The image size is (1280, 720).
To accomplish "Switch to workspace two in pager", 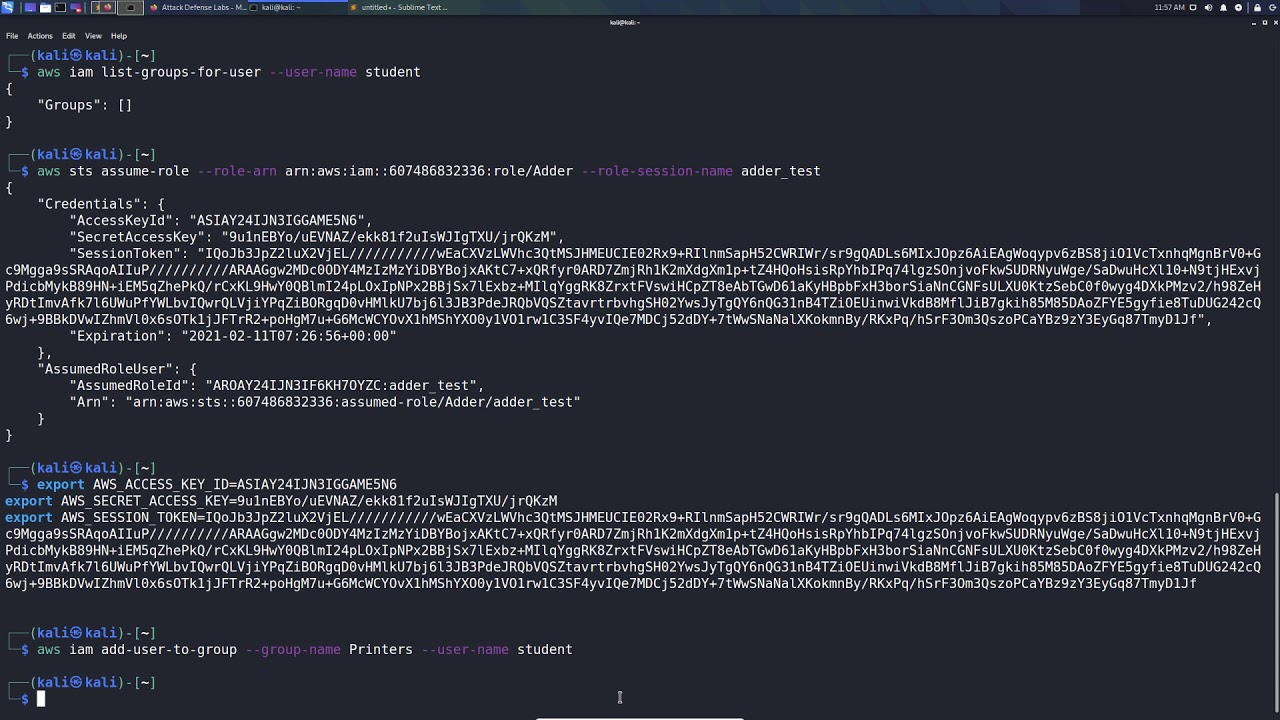I will (130, 7).
